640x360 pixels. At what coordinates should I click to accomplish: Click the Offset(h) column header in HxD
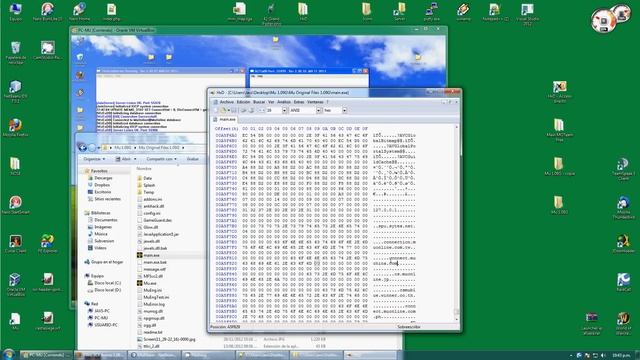tap(227, 129)
